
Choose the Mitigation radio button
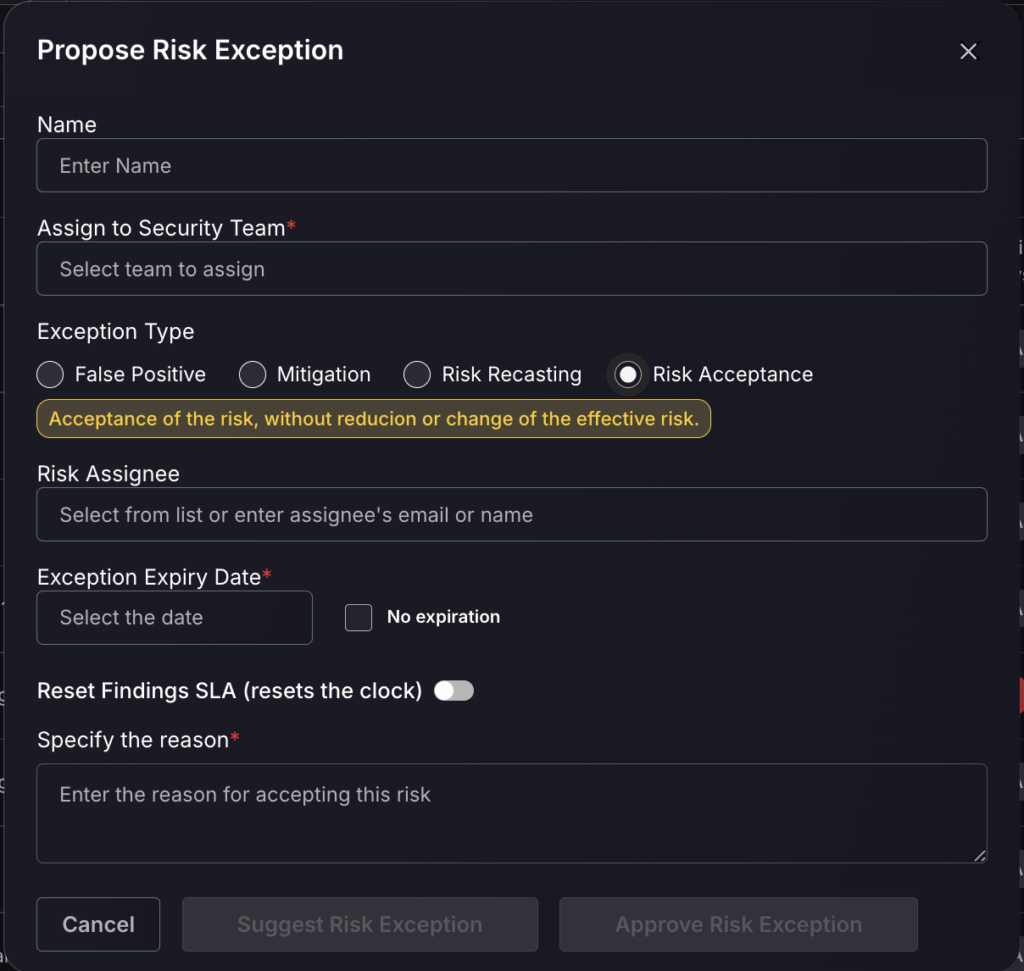click(252, 375)
